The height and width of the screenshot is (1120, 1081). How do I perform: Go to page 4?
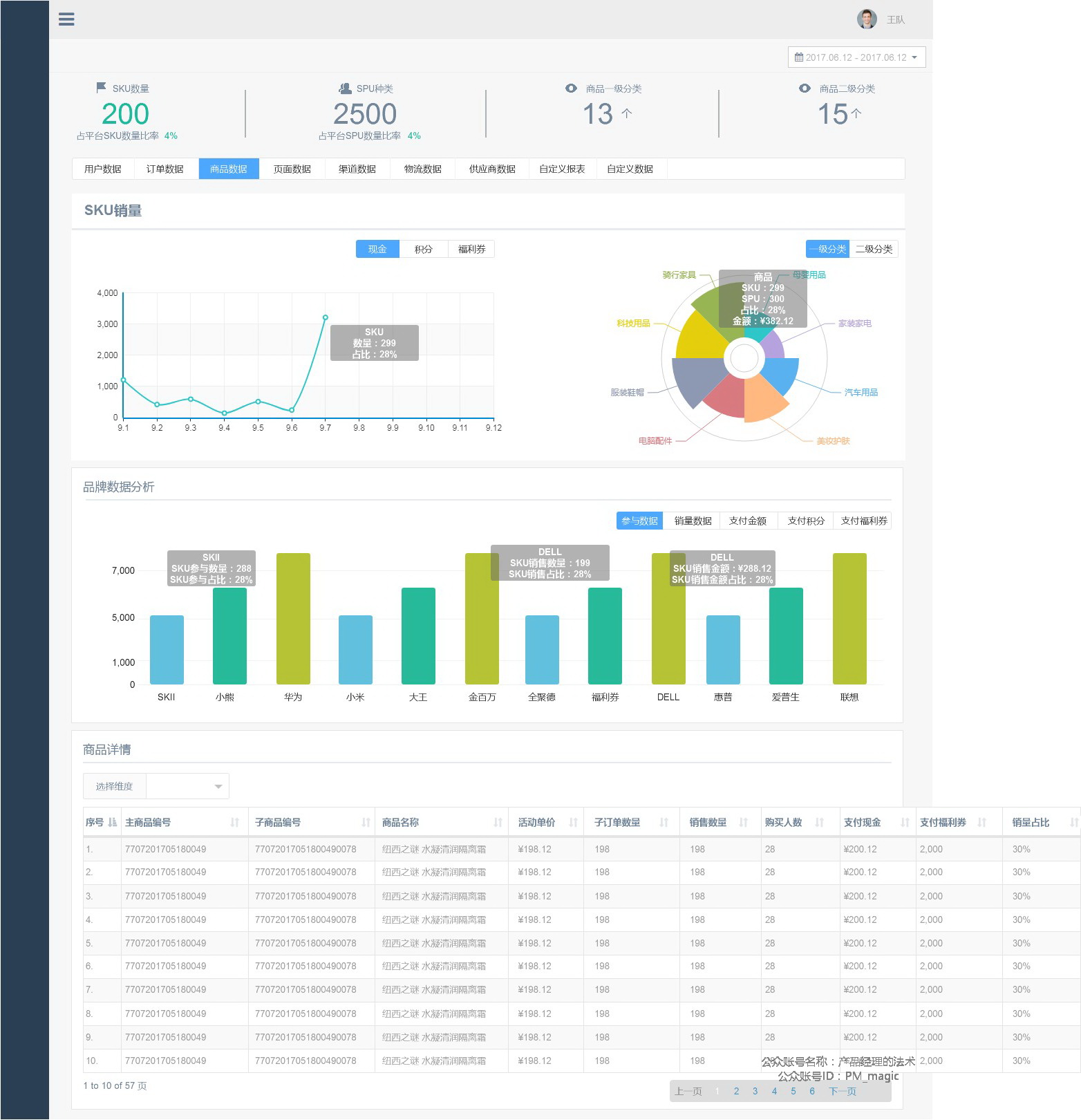click(x=774, y=1091)
